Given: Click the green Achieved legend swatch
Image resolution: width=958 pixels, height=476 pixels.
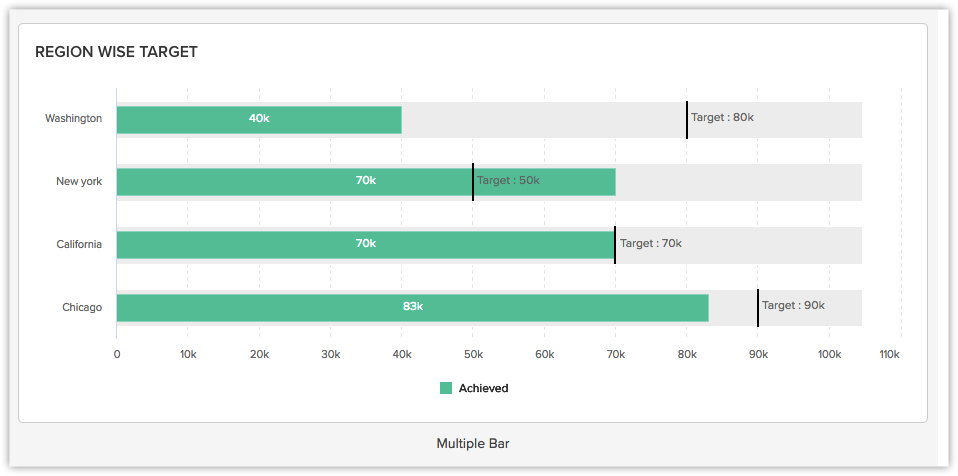Looking at the screenshot, I should pos(446,388).
